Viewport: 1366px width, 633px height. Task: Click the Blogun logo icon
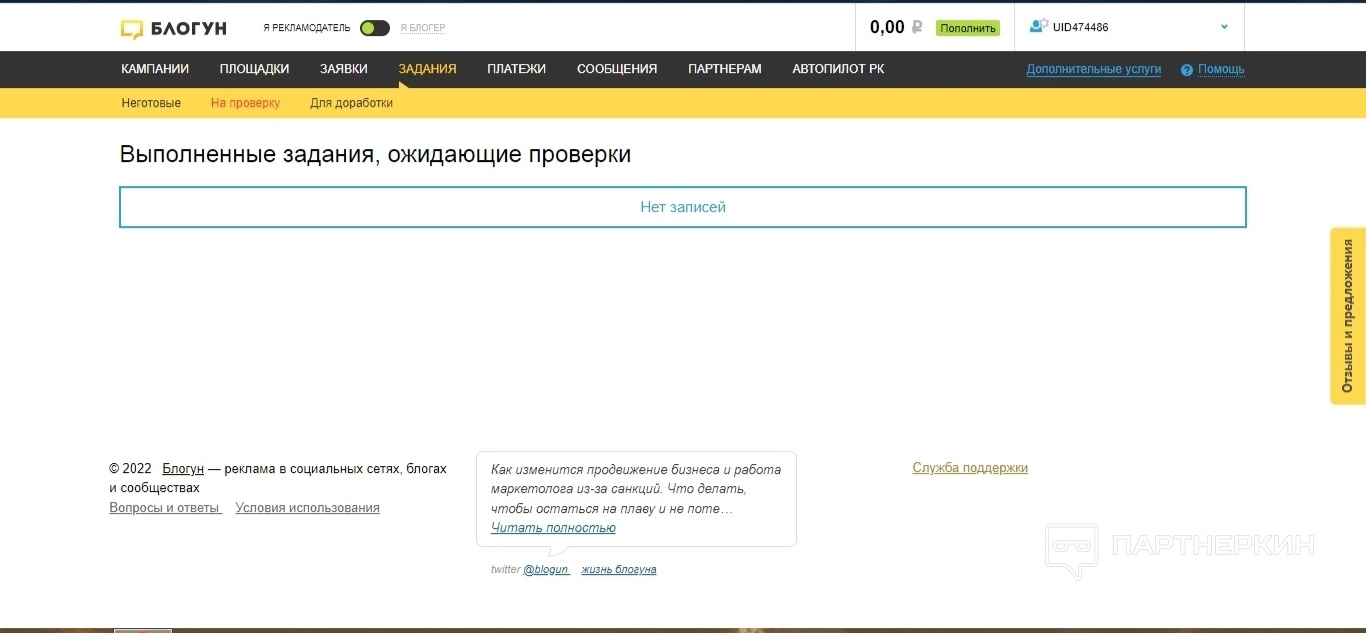[132, 29]
